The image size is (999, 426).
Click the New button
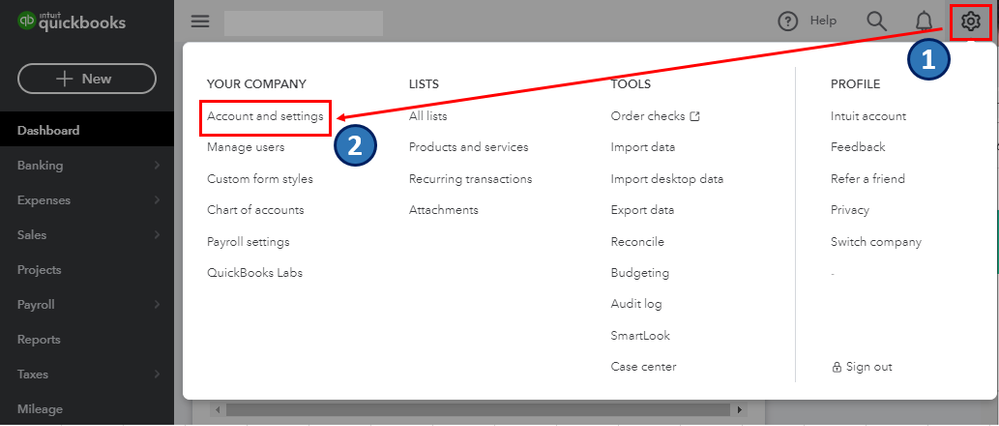pyautogui.click(x=87, y=79)
